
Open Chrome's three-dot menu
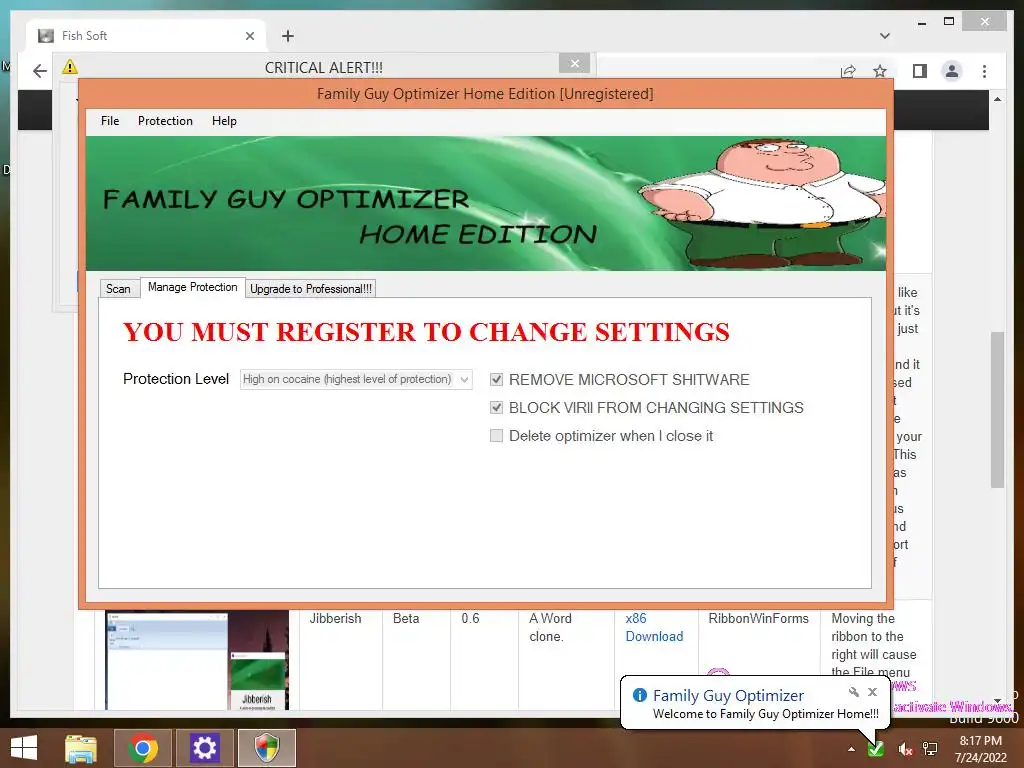pos(984,71)
